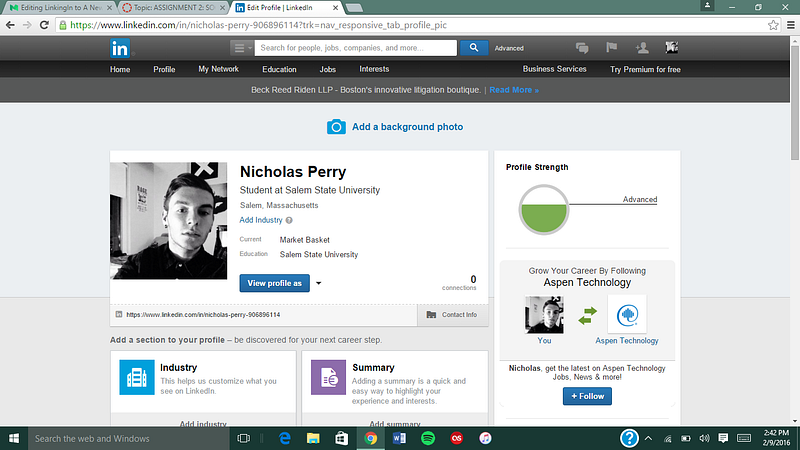Click the Nicholas Perry profile photo

pyautogui.click(x=168, y=220)
